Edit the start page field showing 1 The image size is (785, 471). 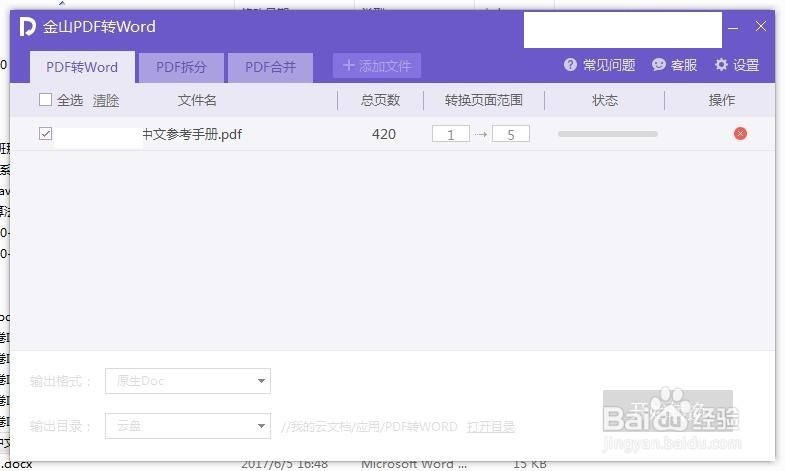pyautogui.click(x=451, y=134)
